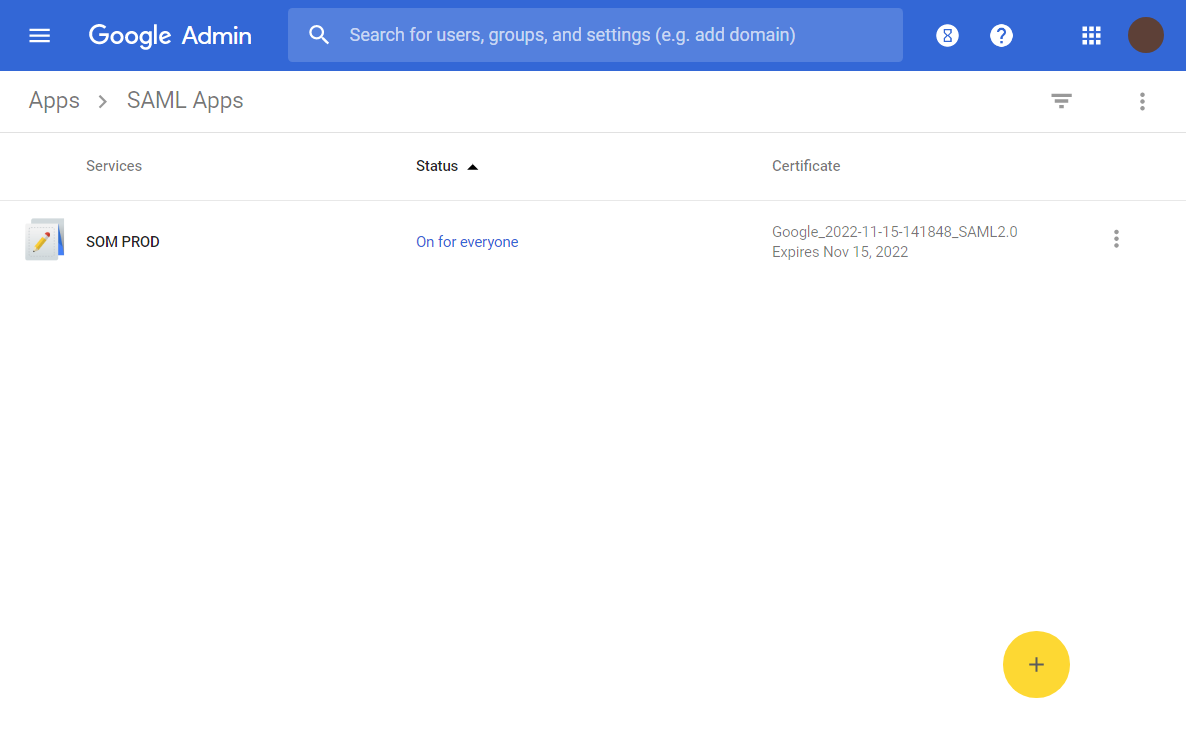Viewport: 1187px width, 736px height.
Task: Open the filter icon in header
Action: [x=1061, y=101]
